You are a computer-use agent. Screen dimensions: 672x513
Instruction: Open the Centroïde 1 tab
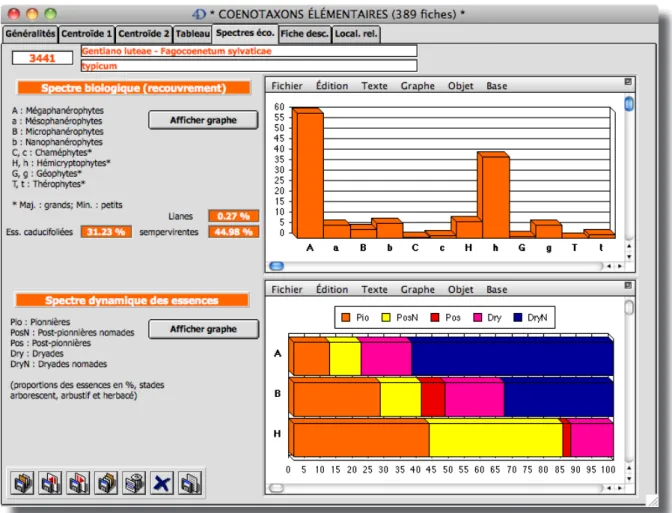[x=86, y=34]
